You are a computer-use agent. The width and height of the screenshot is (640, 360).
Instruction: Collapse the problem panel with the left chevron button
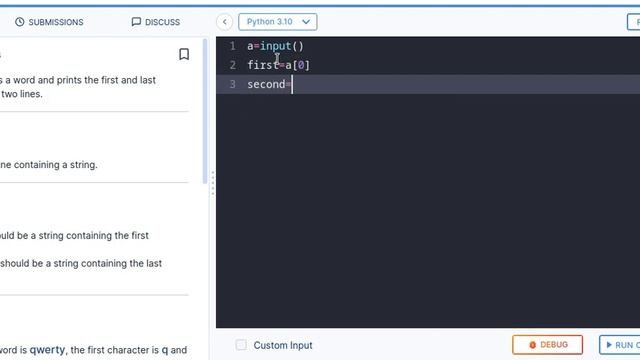coord(224,22)
